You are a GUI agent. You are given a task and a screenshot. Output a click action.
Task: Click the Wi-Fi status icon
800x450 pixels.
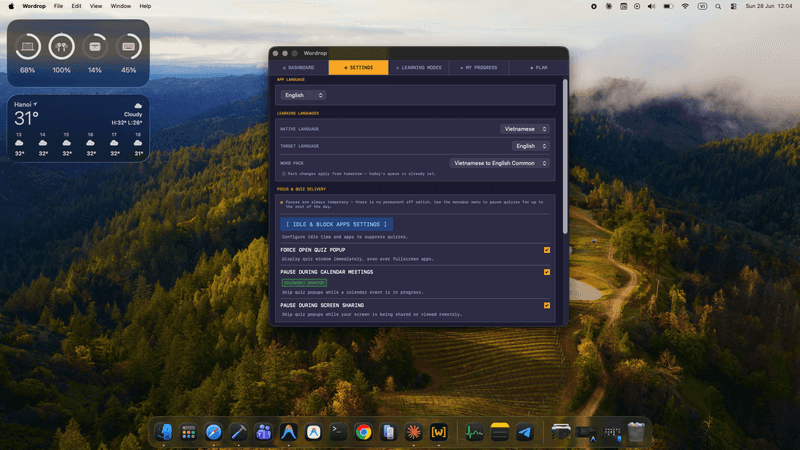click(x=685, y=6)
